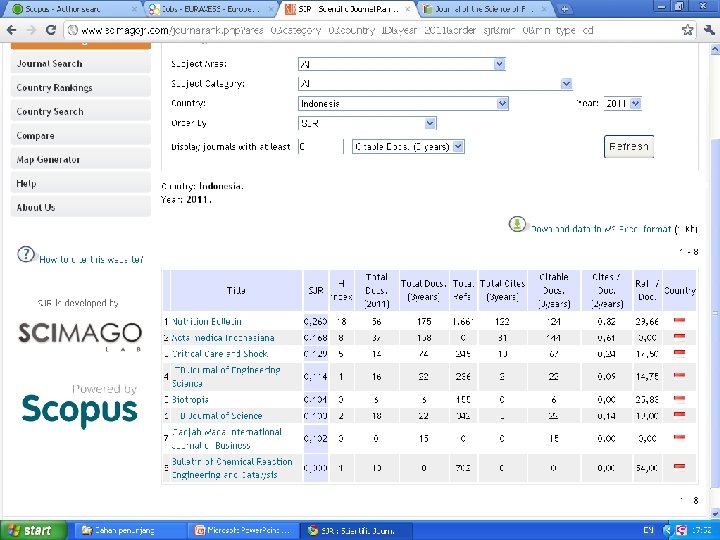Open Acta medica Indonesiana journal link
The width and height of the screenshot is (720, 540).
223,338
